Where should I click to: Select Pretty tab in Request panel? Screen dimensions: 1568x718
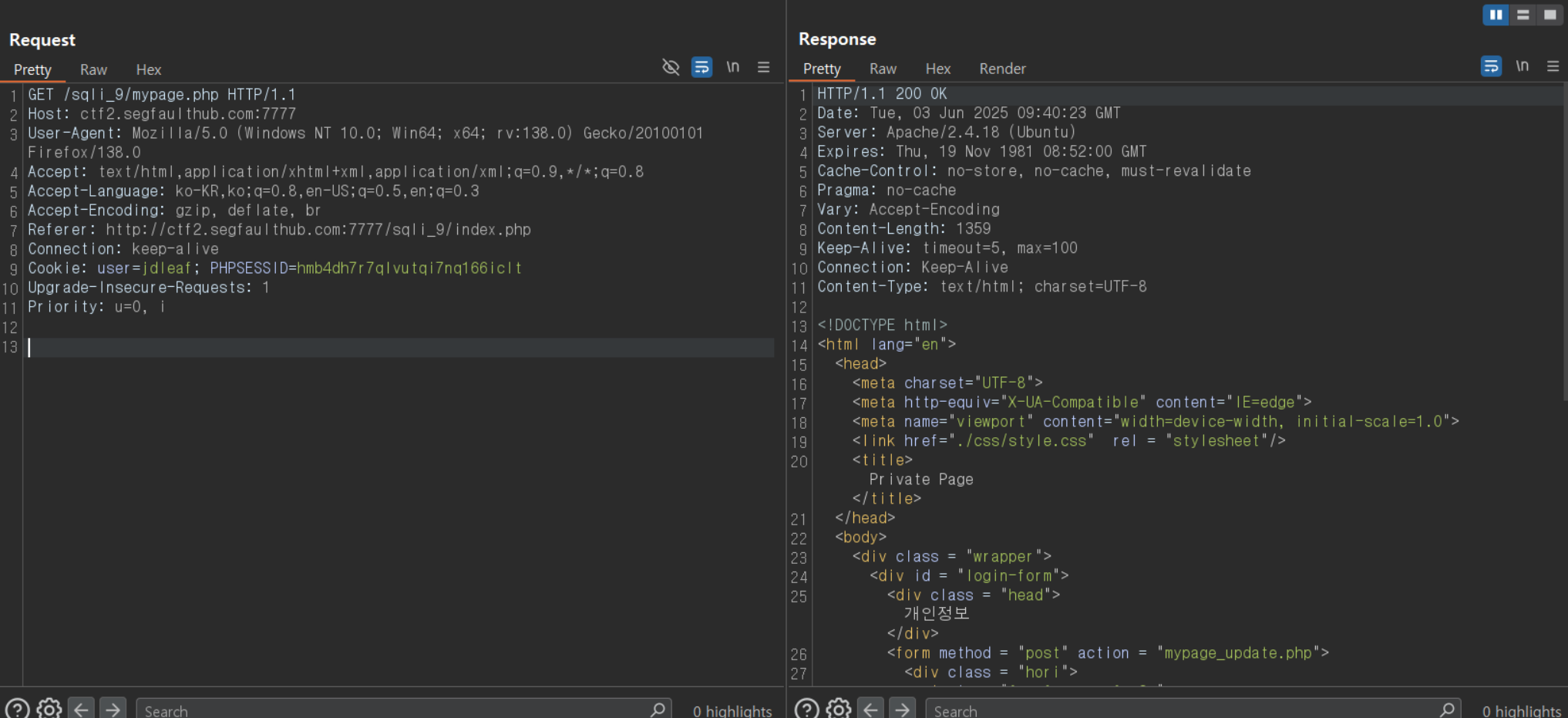tap(32, 69)
